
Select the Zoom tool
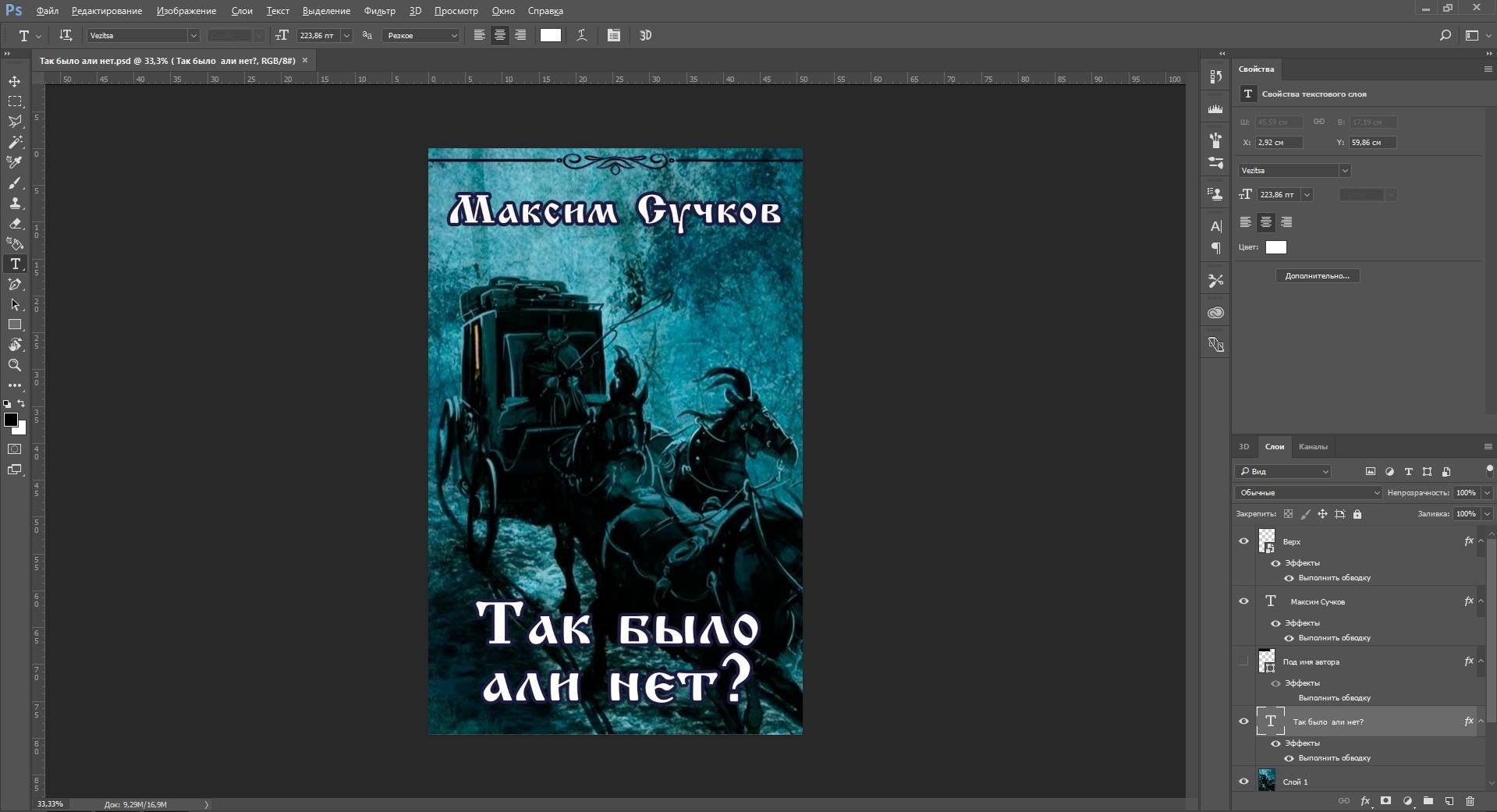click(x=15, y=365)
